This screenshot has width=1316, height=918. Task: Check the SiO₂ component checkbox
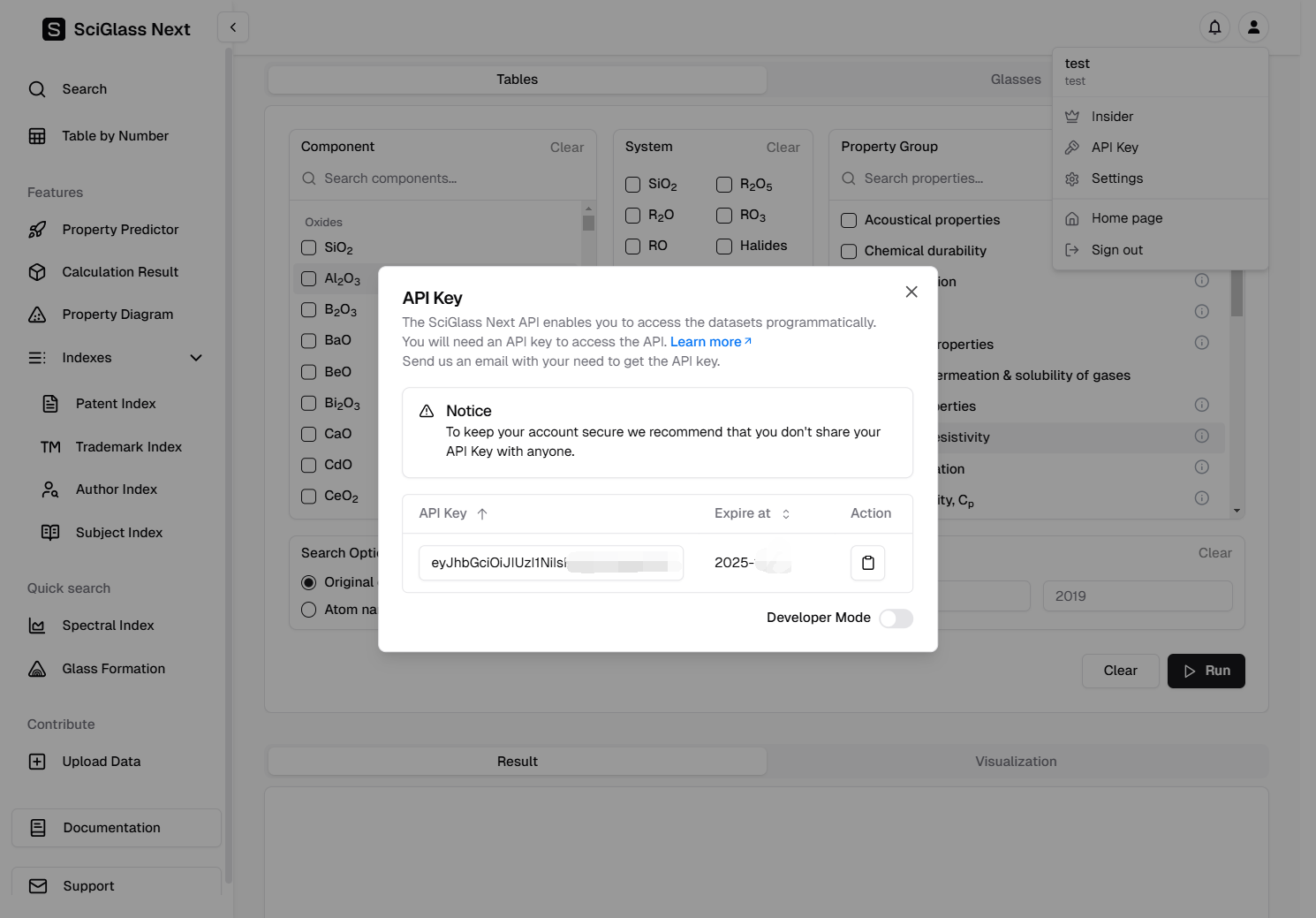[x=309, y=247]
